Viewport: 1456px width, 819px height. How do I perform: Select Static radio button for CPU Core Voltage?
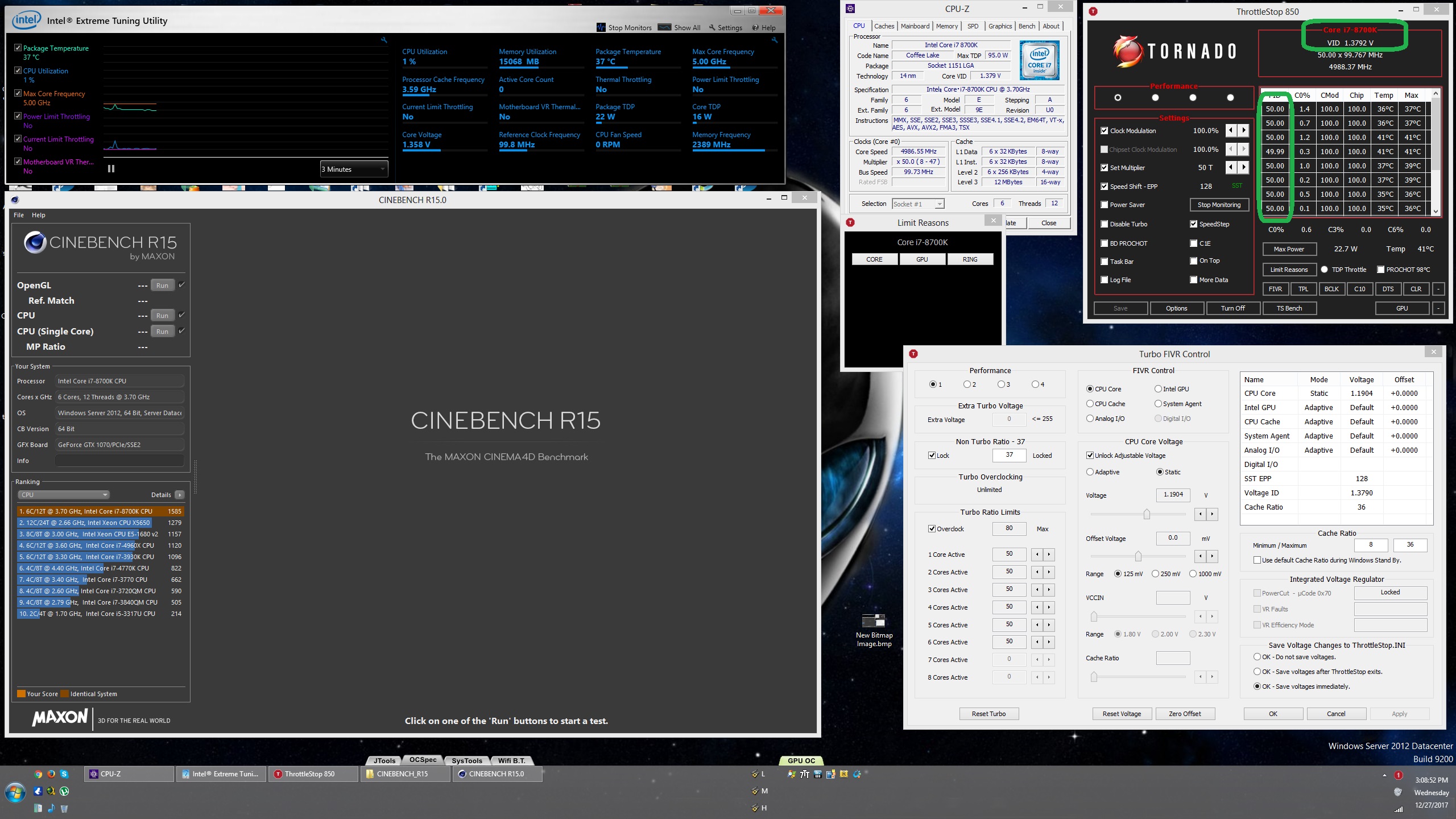pos(1158,472)
